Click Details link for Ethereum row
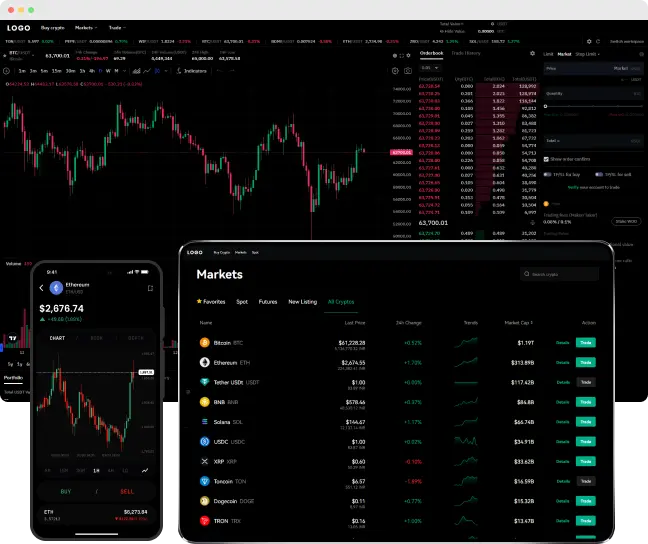 click(x=562, y=363)
